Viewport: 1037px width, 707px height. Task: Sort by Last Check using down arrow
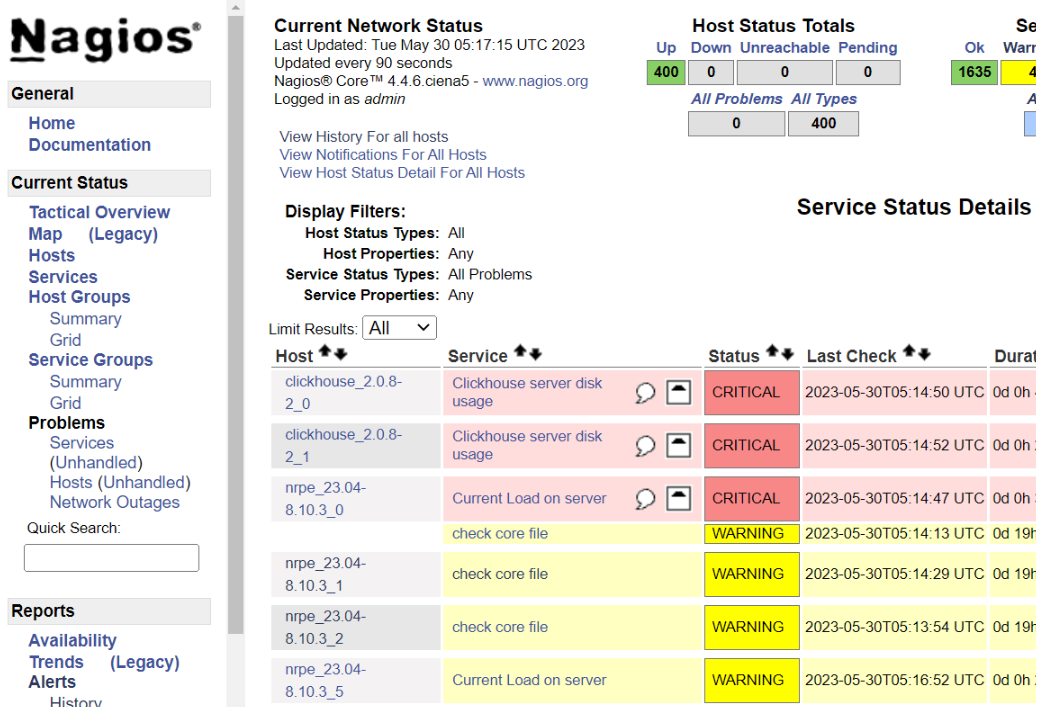pyautogui.click(x=922, y=352)
